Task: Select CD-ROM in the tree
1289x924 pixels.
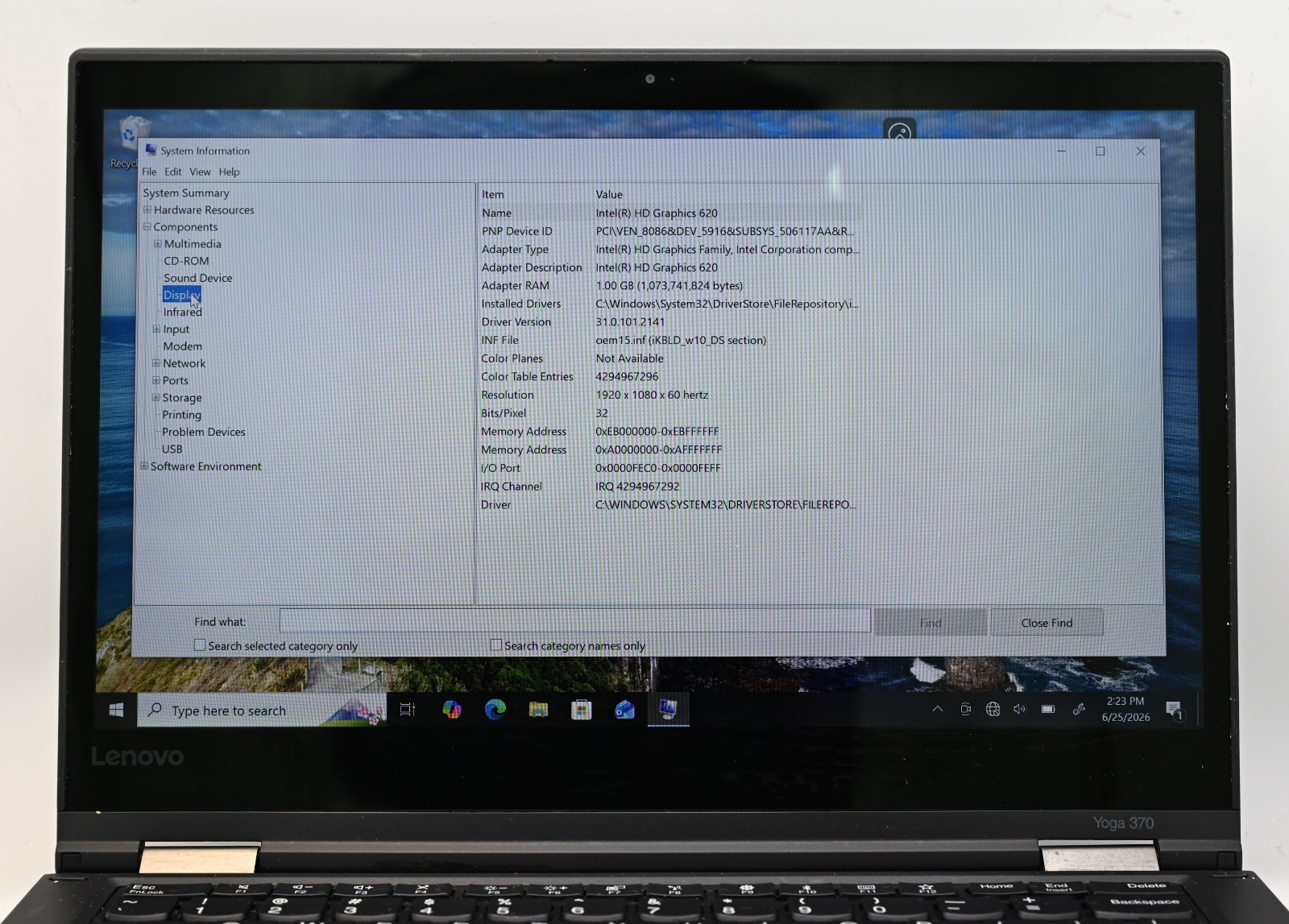Action: pos(186,261)
